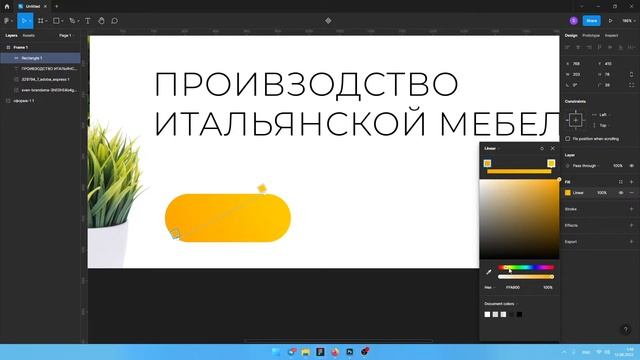Click the hex color value field
The width and height of the screenshot is (640, 360).
click(513, 287)
